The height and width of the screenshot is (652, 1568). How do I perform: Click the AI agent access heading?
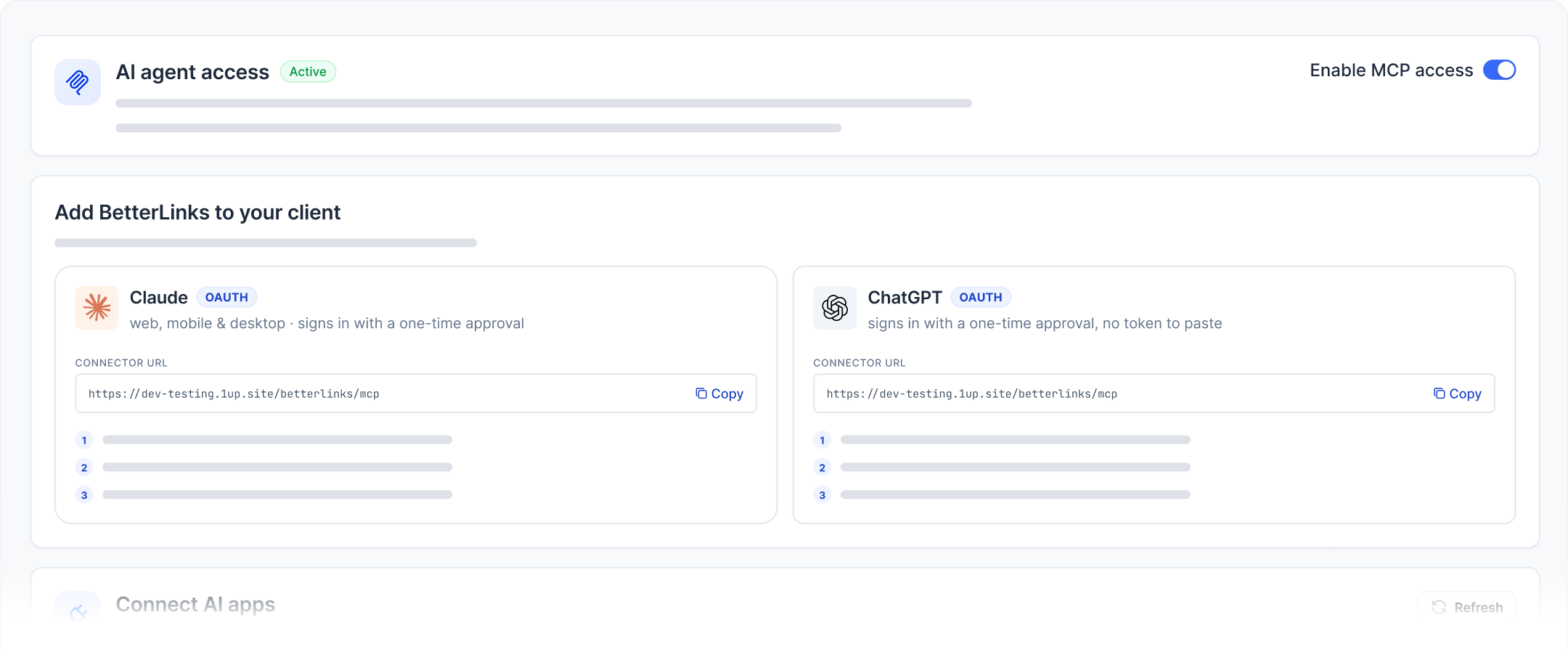tap(192, 72)
